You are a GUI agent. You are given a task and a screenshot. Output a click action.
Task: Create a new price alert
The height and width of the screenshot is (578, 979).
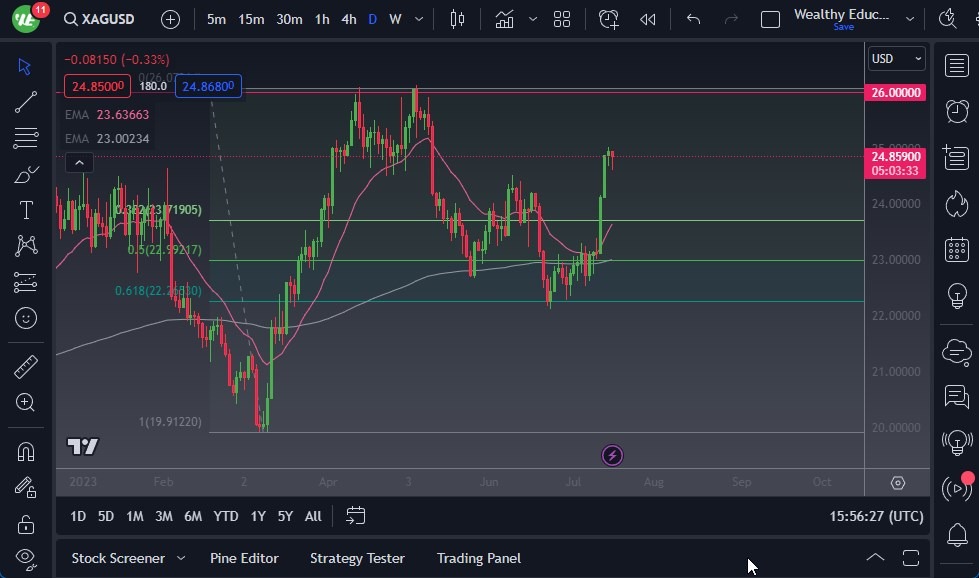(x=609, y=19)
